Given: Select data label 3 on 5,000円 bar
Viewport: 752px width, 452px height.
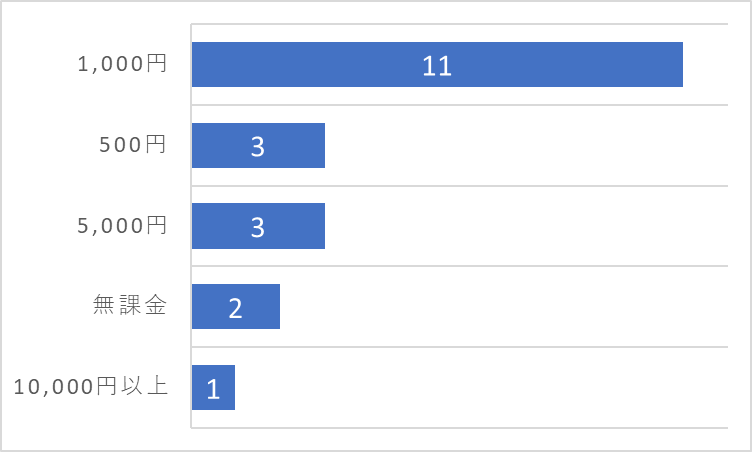Looking at the screenshot, I should (258, 227).
